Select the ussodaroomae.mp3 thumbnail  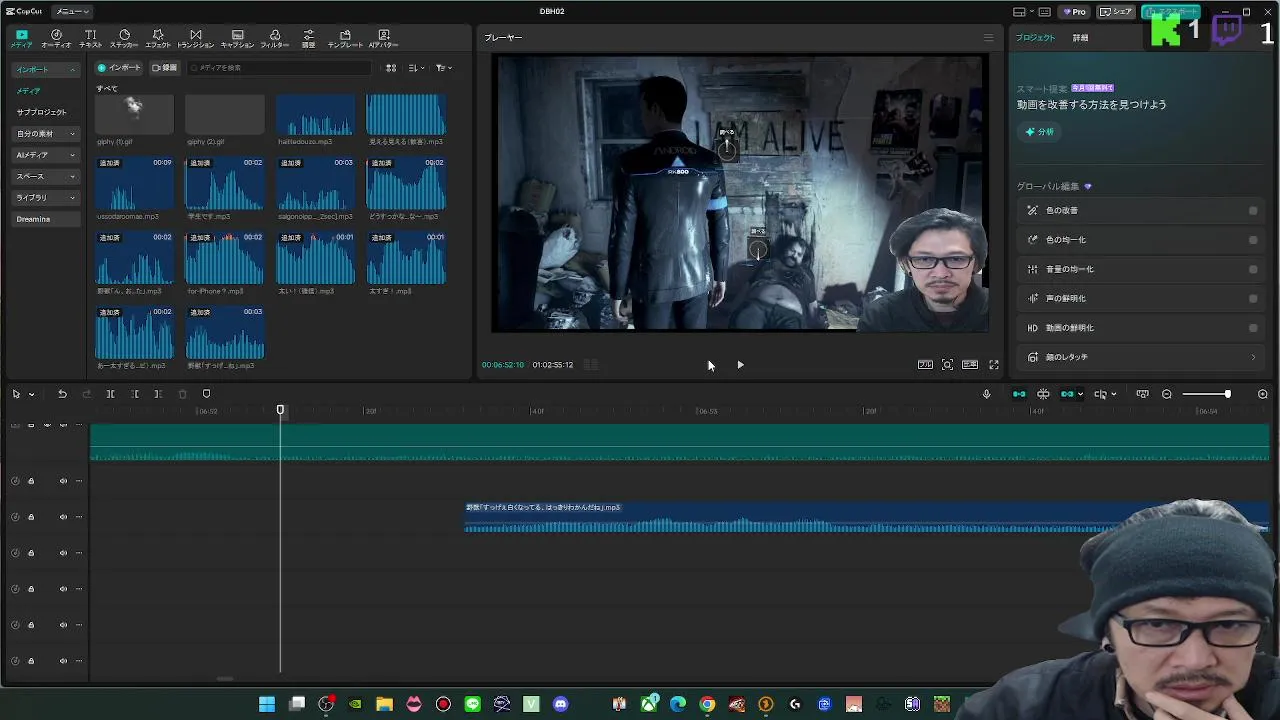(134, 183)
